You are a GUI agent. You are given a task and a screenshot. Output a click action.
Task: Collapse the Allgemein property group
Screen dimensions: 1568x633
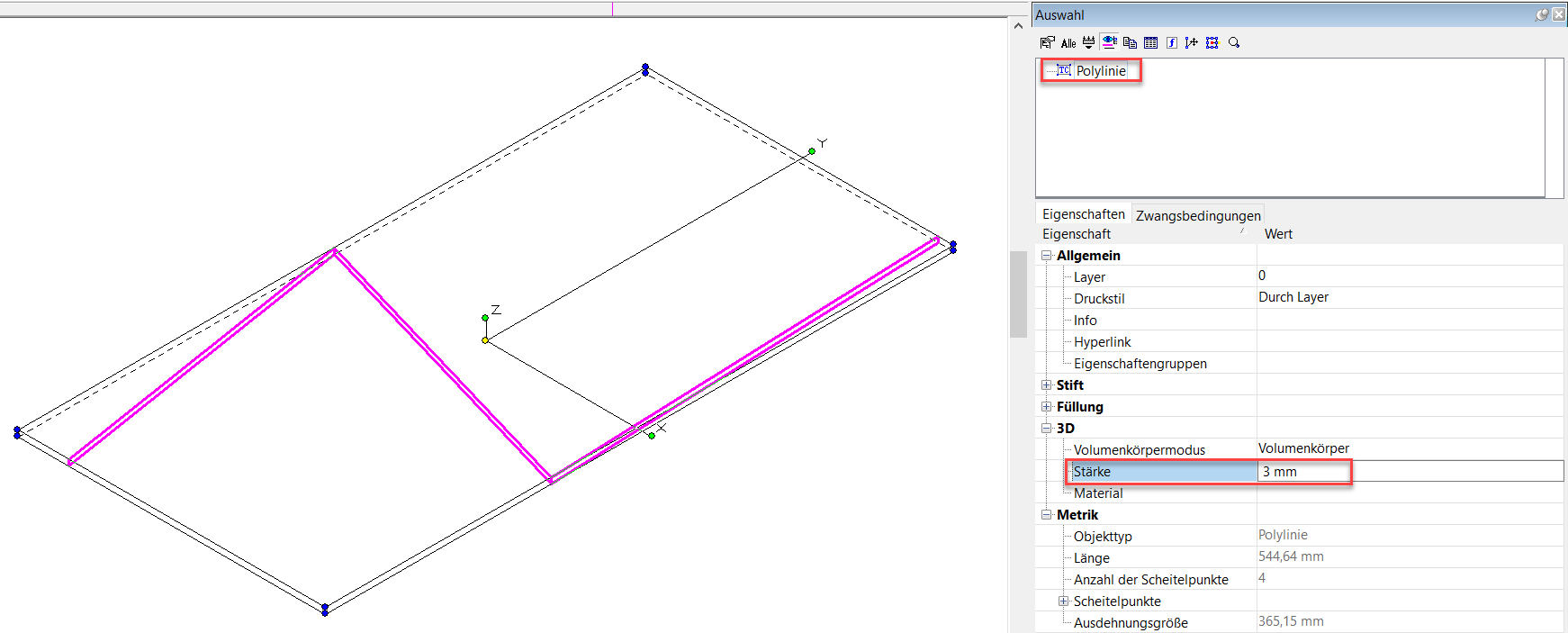pos(1047,256)
